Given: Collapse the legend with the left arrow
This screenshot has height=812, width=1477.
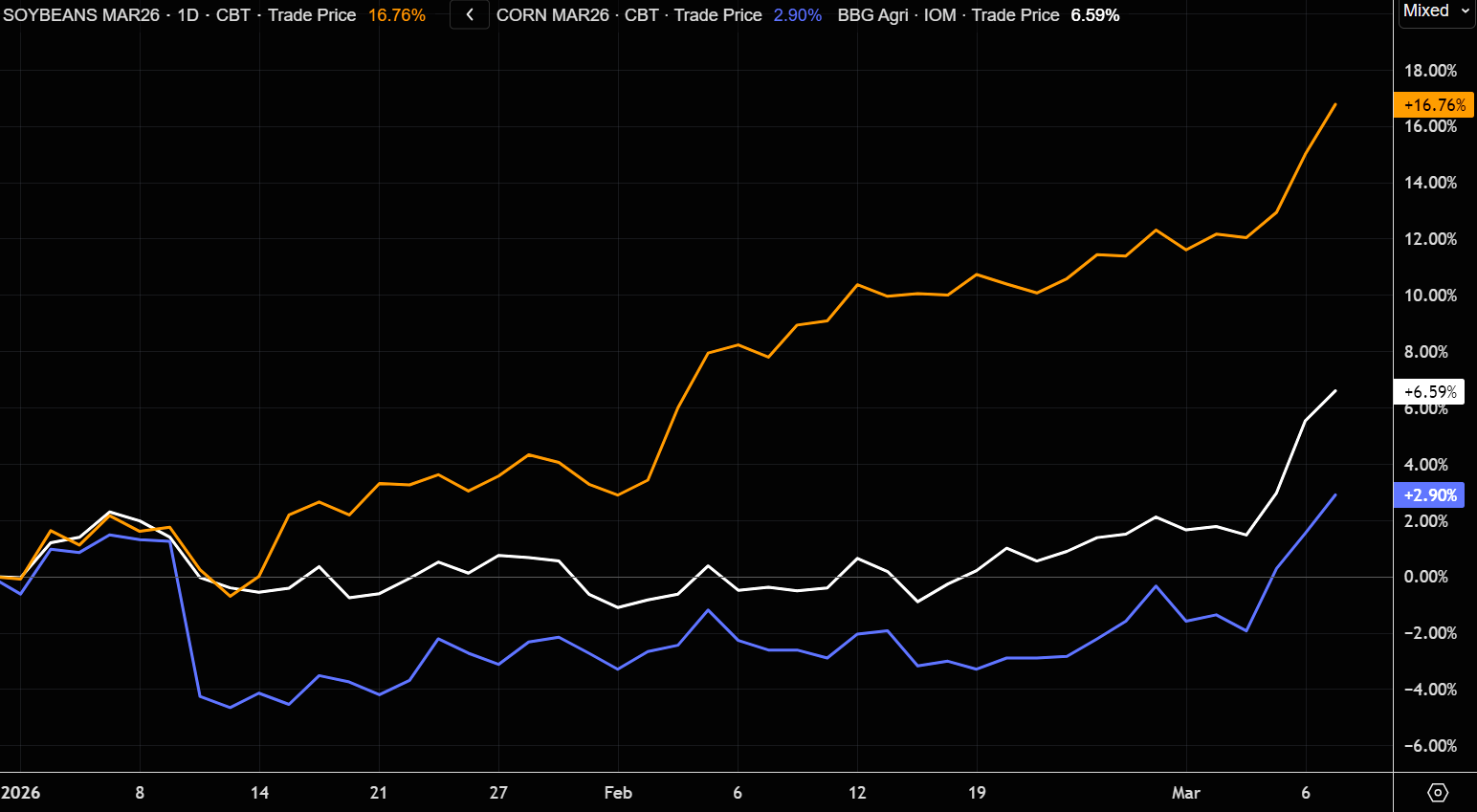Looking at the screenshot, I should coord(470,15).
